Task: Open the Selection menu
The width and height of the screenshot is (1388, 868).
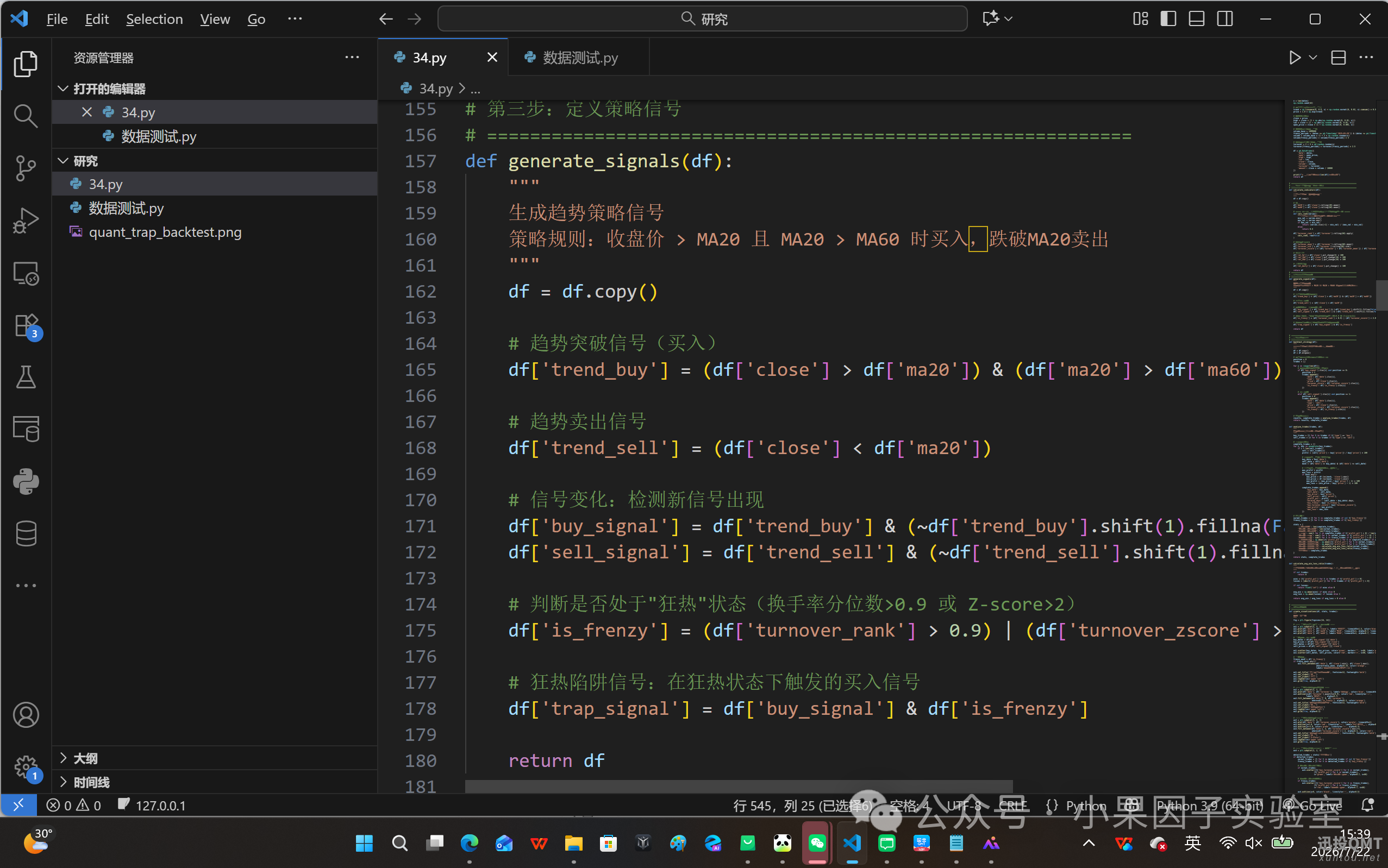Action: point(154,19)
